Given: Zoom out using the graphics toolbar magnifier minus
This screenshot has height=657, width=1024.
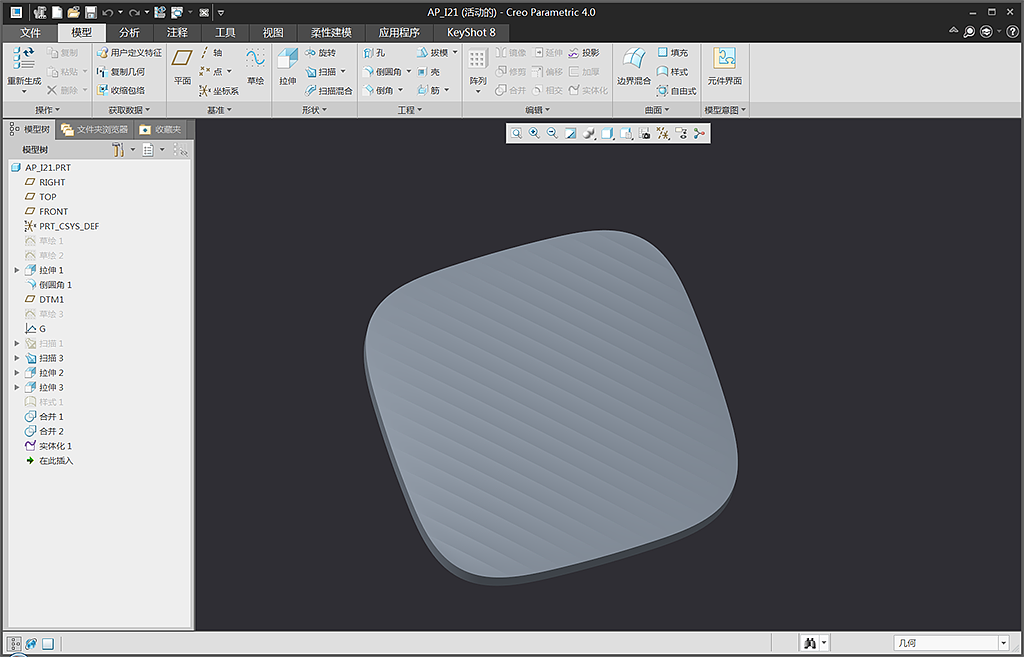Looking at the screenshot, I should pos(552,133).
